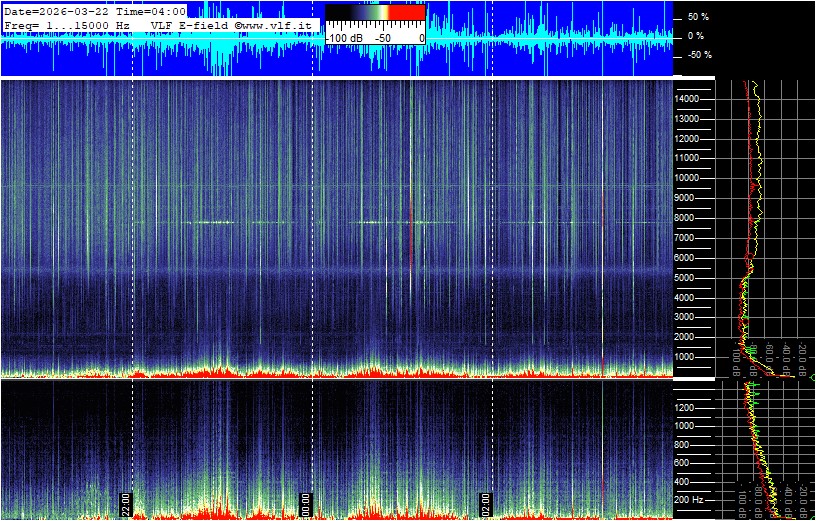Image resolution: width=816 pixels, height=521 pixels.
Task: Click the -100 dB legend label
Action: pyautogui.click(x=345, y=38)
